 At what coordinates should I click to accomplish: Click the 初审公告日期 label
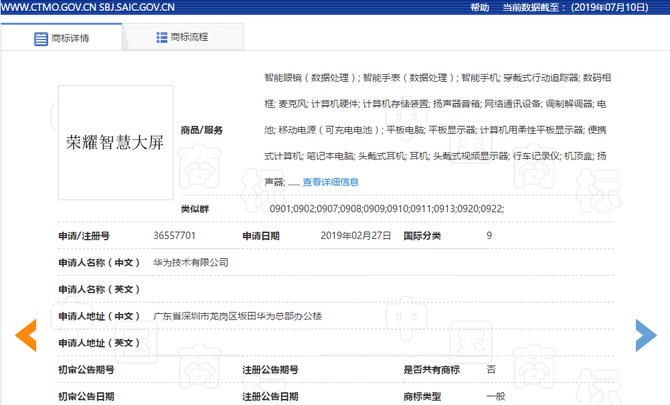coord(86,397)
